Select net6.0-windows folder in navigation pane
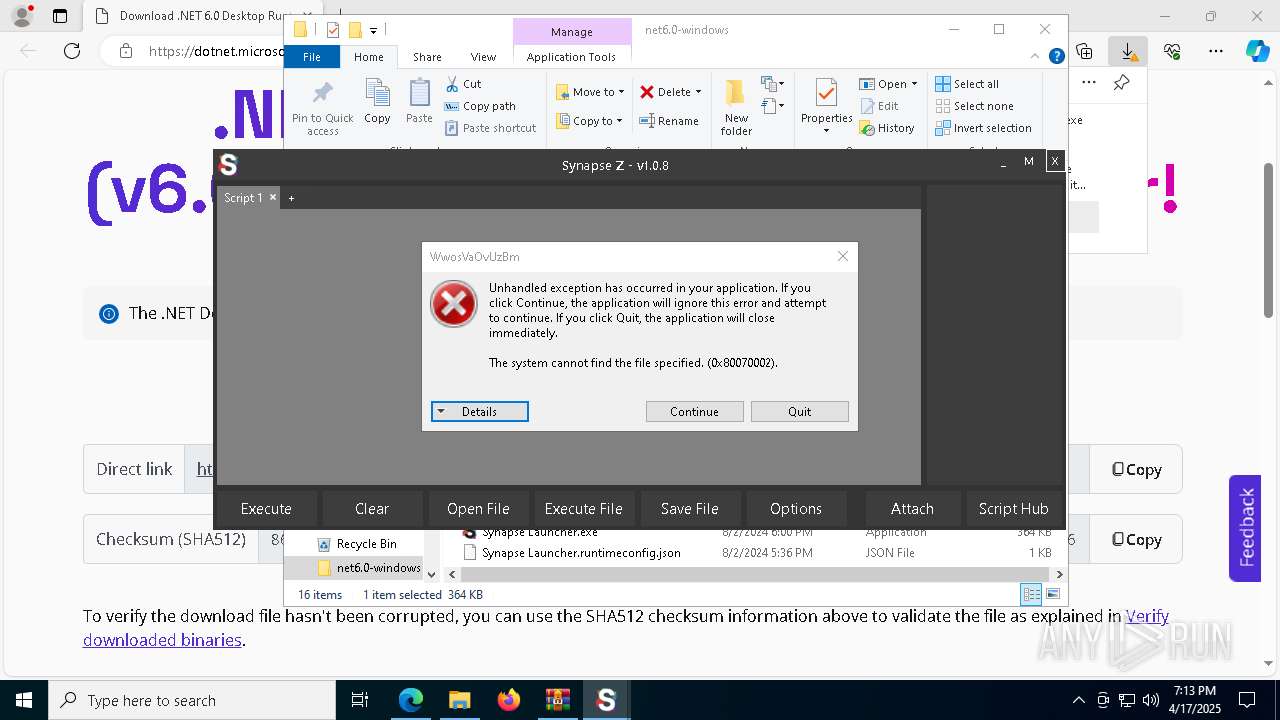The image size is (1280, 720). click(x=369, y=568)
